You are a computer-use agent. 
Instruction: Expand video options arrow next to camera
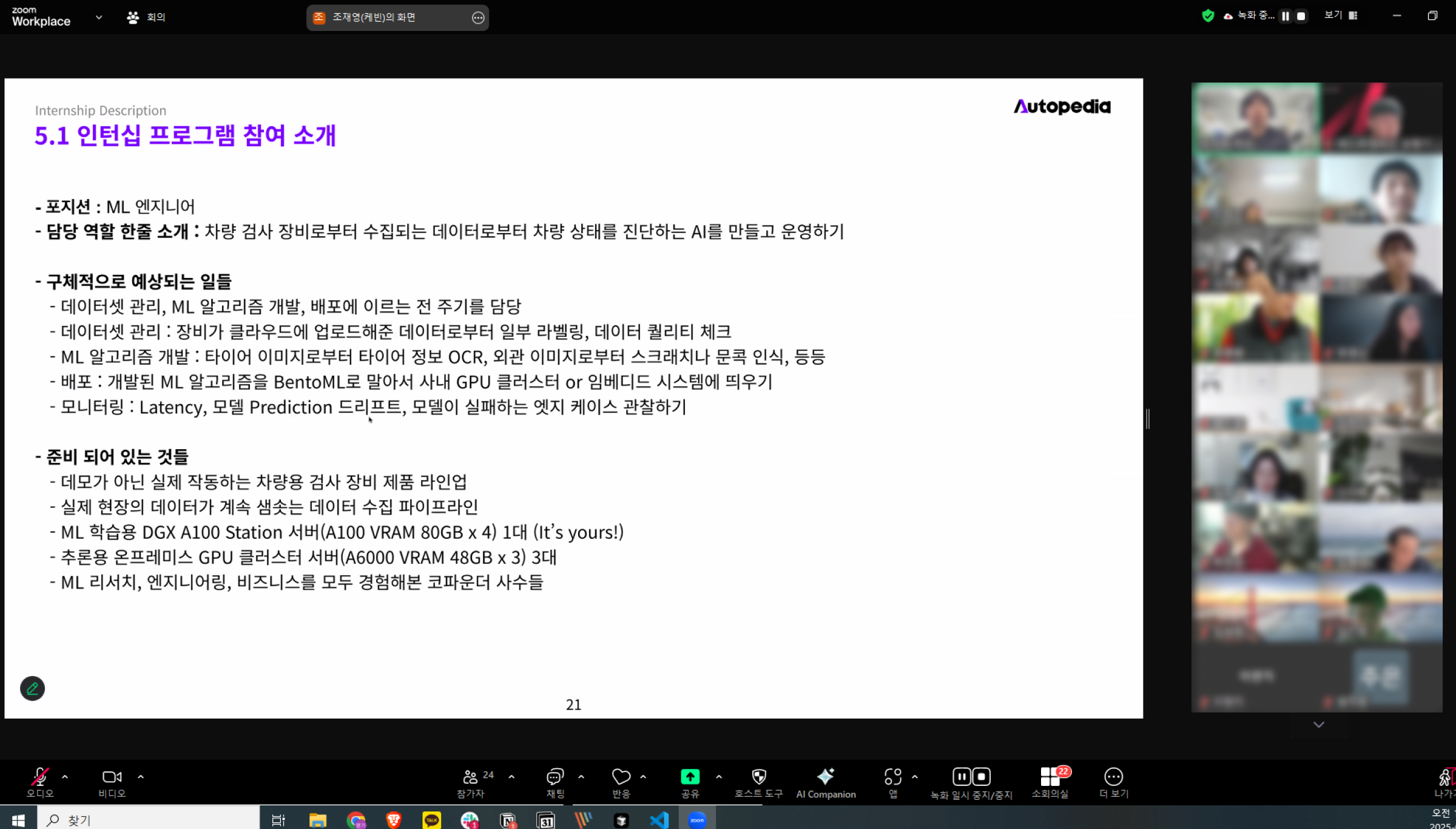click(x=141, y=777)
